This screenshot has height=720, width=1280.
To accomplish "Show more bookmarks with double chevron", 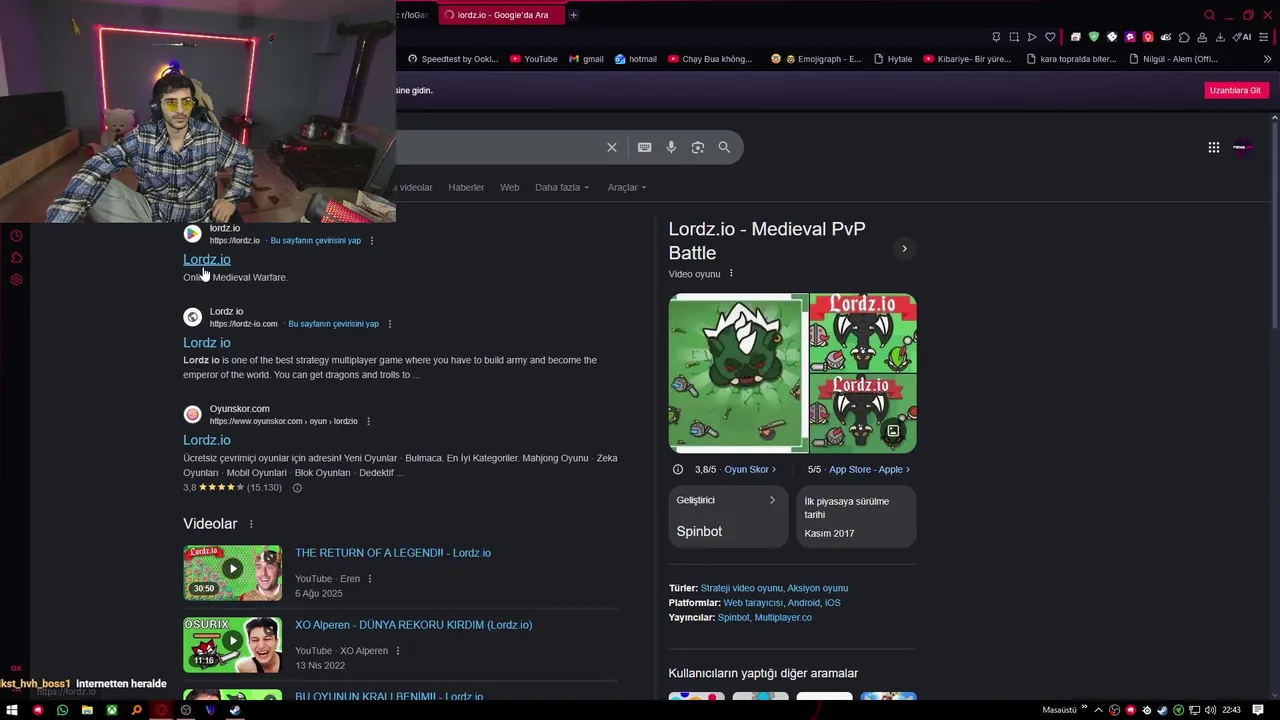I will tap(1267, 59).
